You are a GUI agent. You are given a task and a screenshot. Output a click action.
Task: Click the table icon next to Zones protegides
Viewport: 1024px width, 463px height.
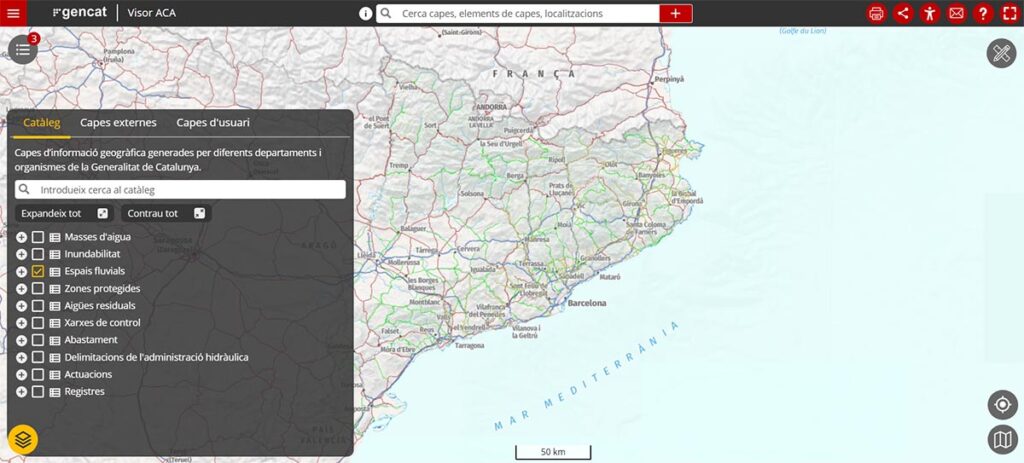(55, 289)
